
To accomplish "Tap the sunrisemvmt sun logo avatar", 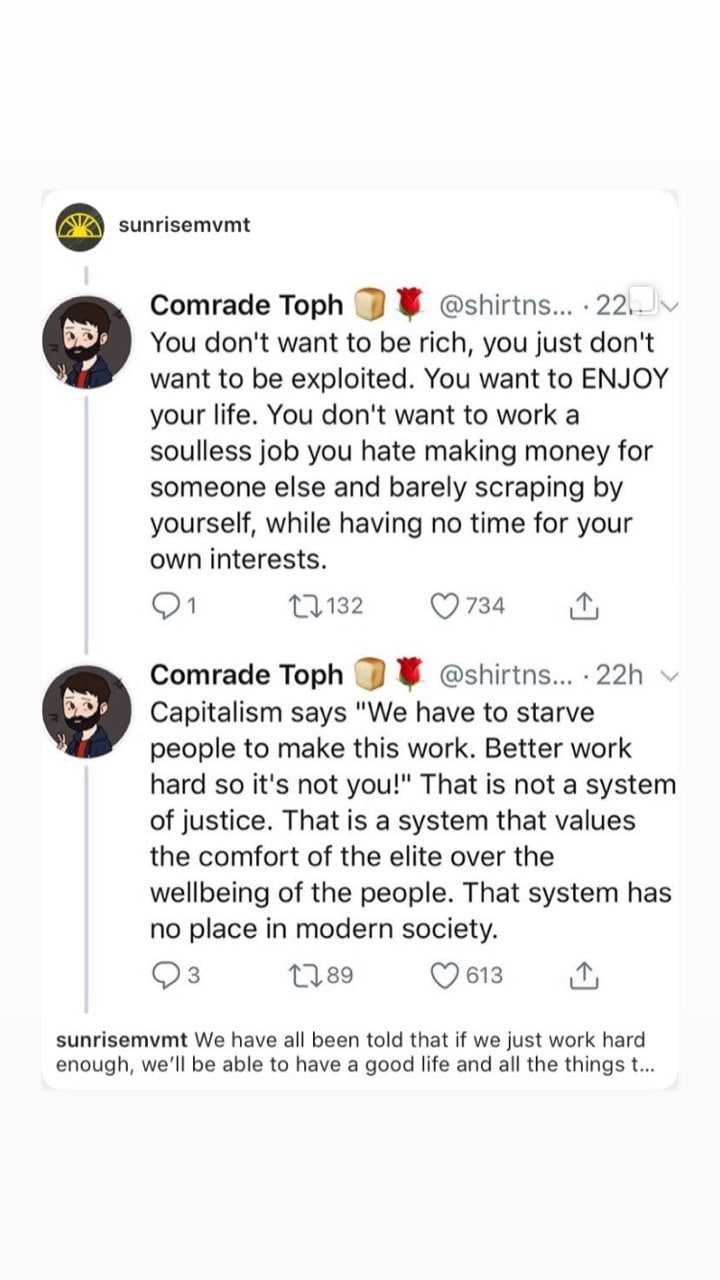I will [81, 226].
